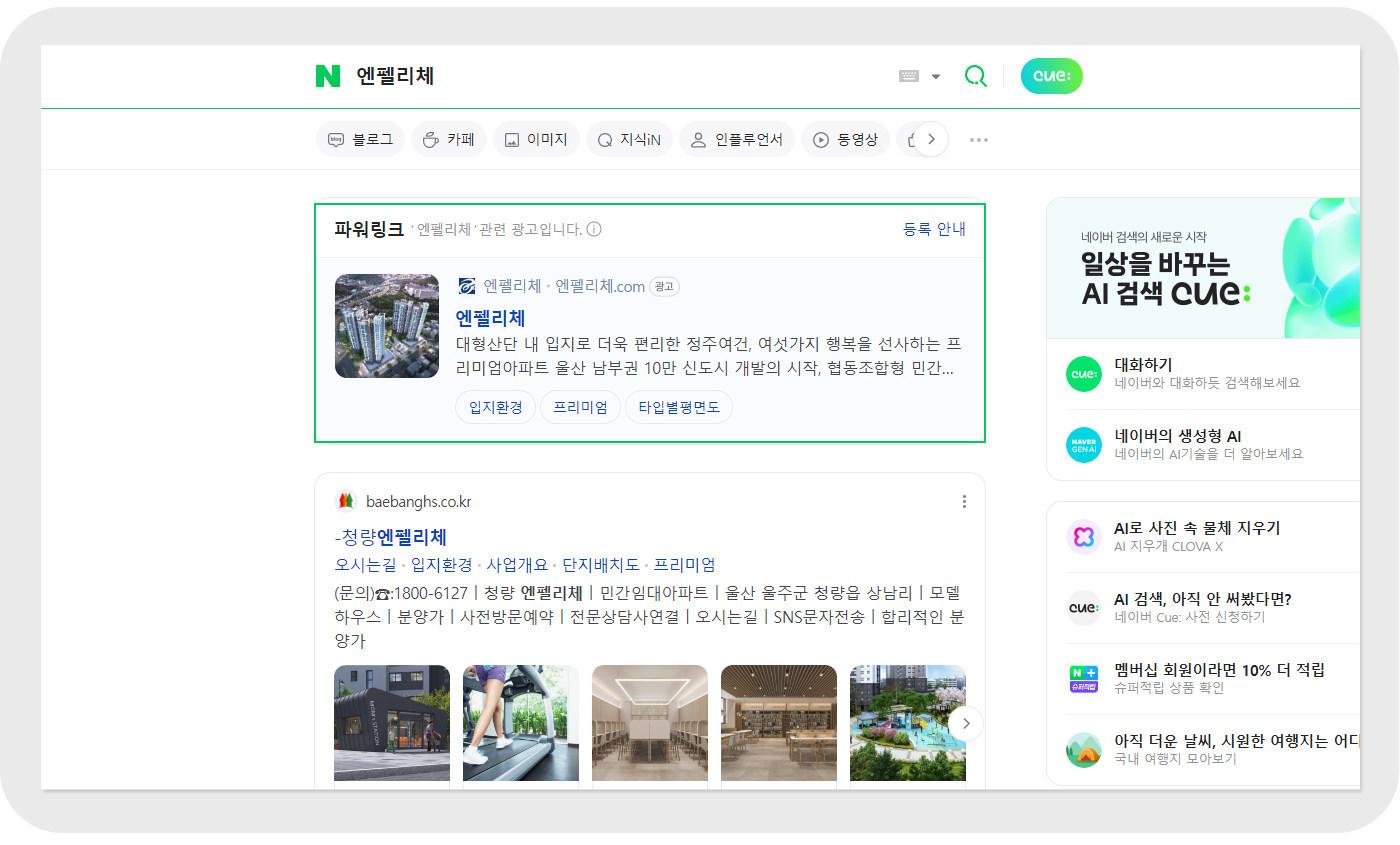Expand the keyboard input dropdown arrow
The width and height of the screenshot is (1400, 845).
(x=936, y=76)
